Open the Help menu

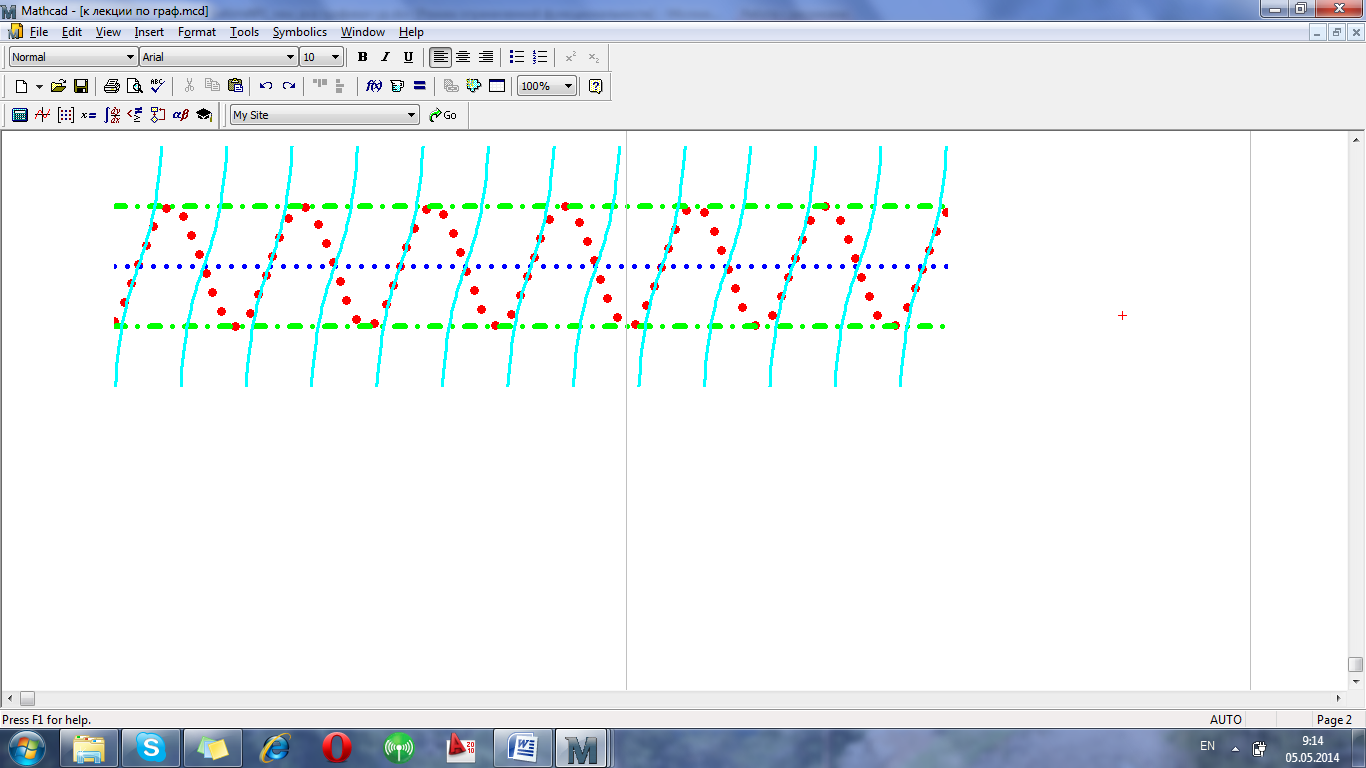coord(411,32)
